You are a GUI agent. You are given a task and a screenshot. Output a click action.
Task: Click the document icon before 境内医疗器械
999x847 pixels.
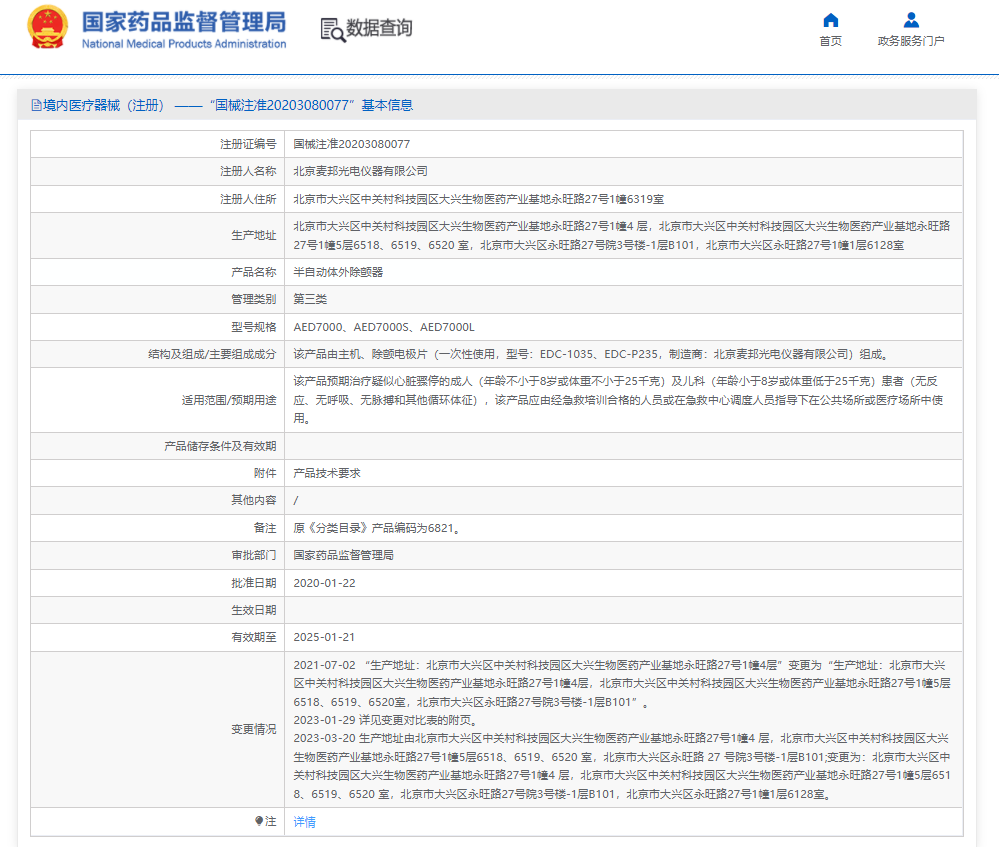tap(36, 105)
